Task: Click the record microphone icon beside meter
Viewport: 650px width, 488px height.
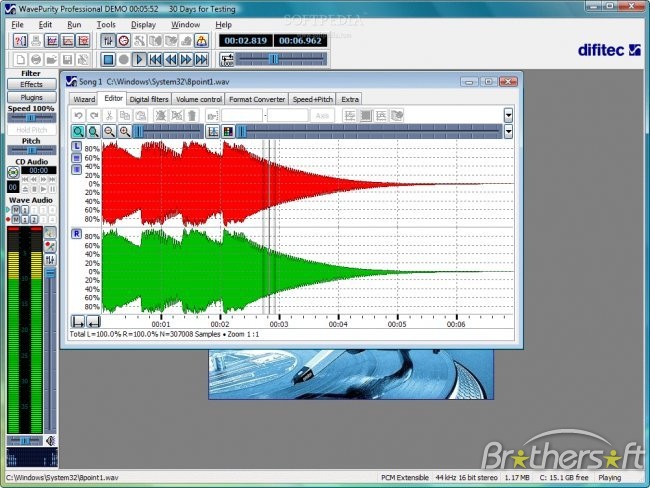Action: 50,246
